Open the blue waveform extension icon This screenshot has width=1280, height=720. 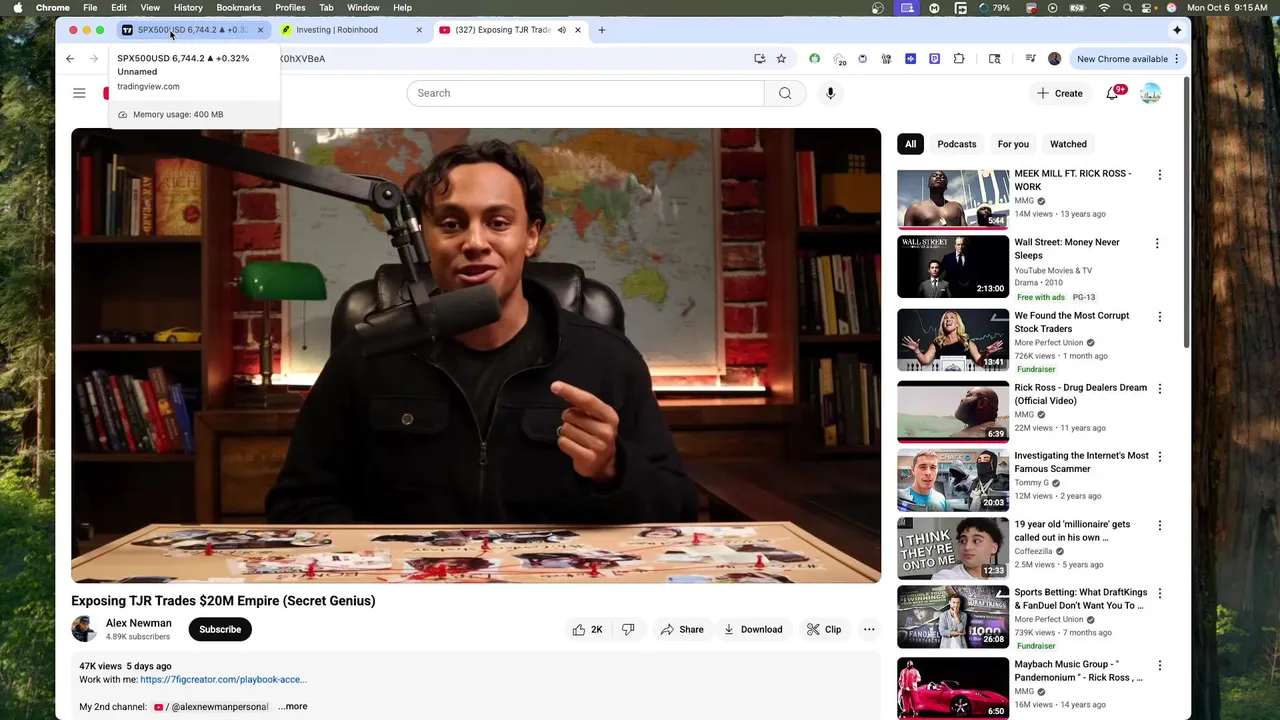910,59
